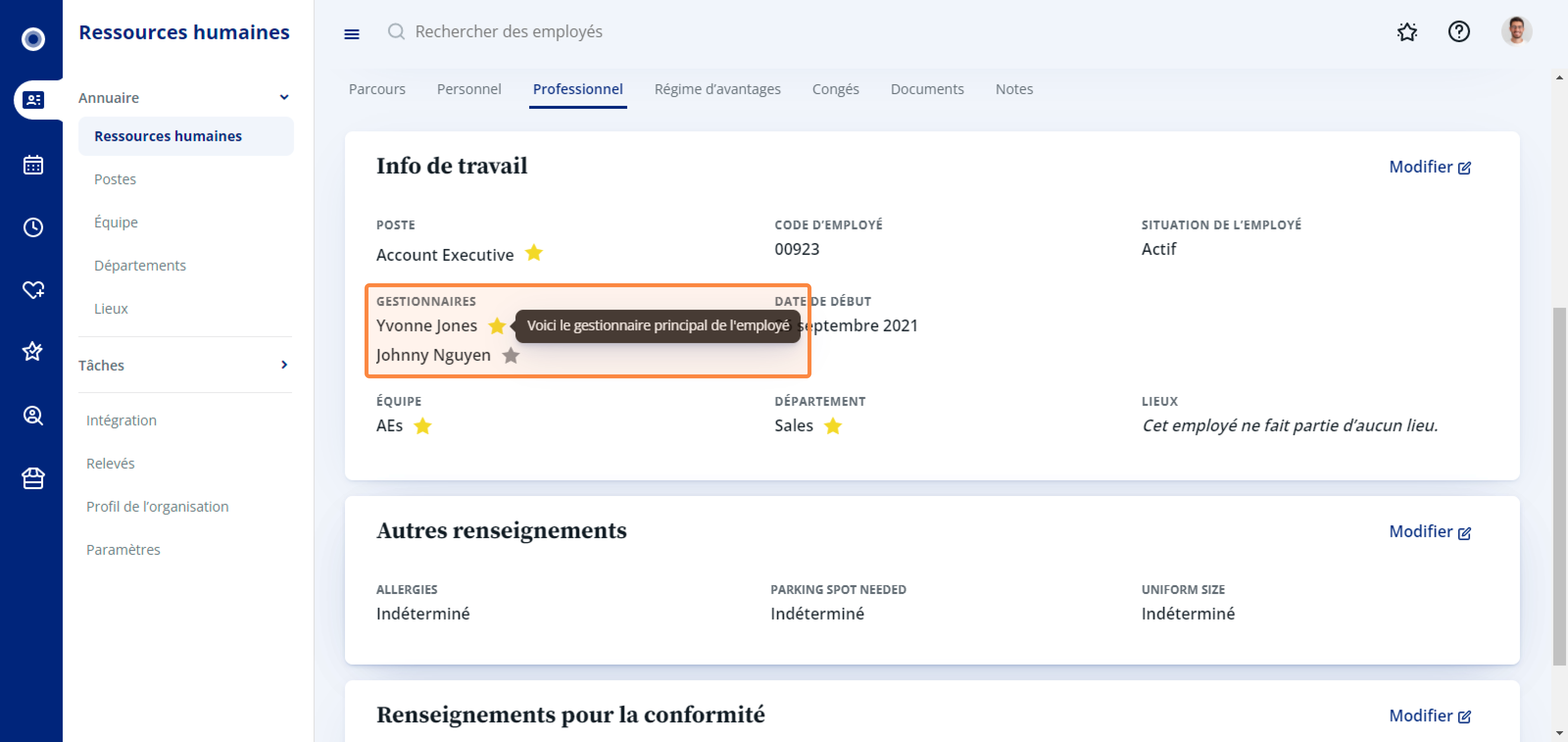Click the employee code 00923

tap(797, 248)
